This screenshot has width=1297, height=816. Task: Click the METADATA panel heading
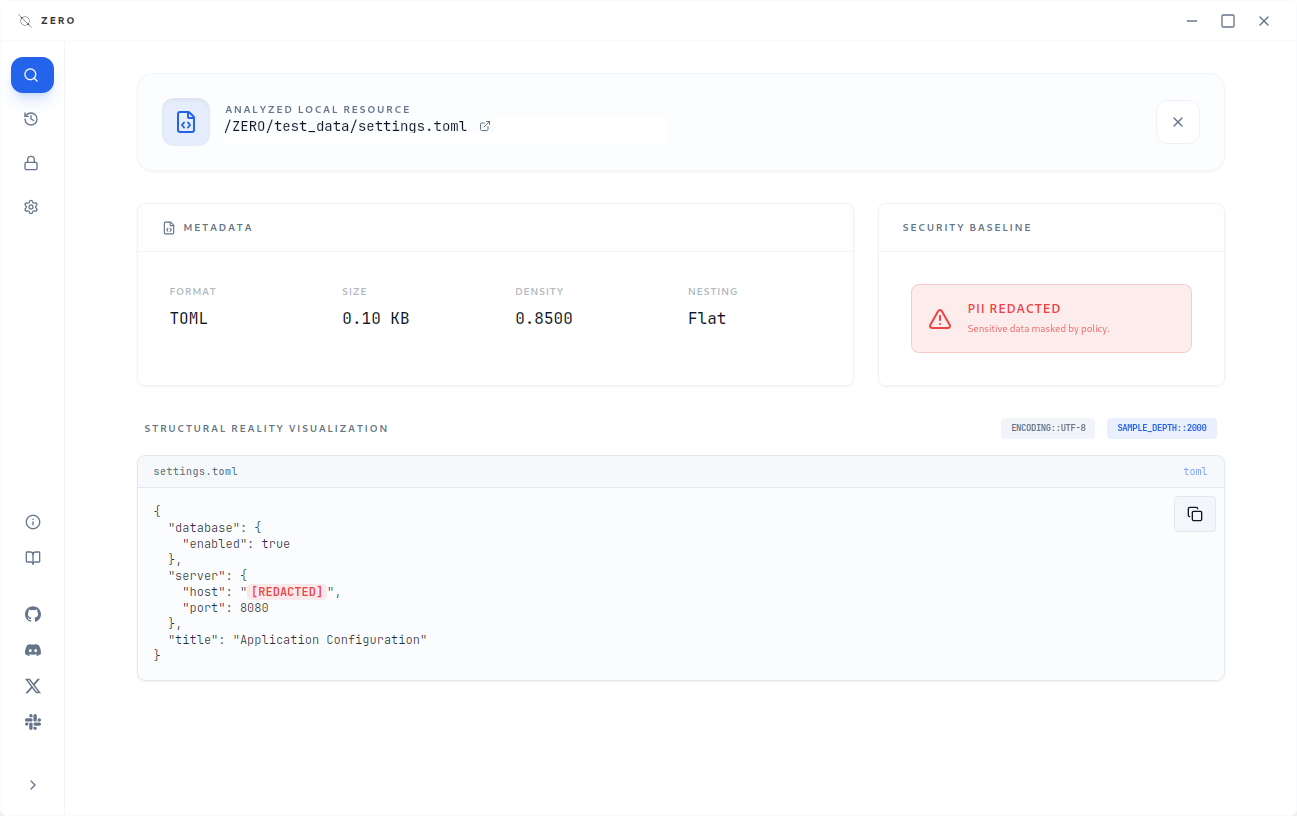[218, 228]
